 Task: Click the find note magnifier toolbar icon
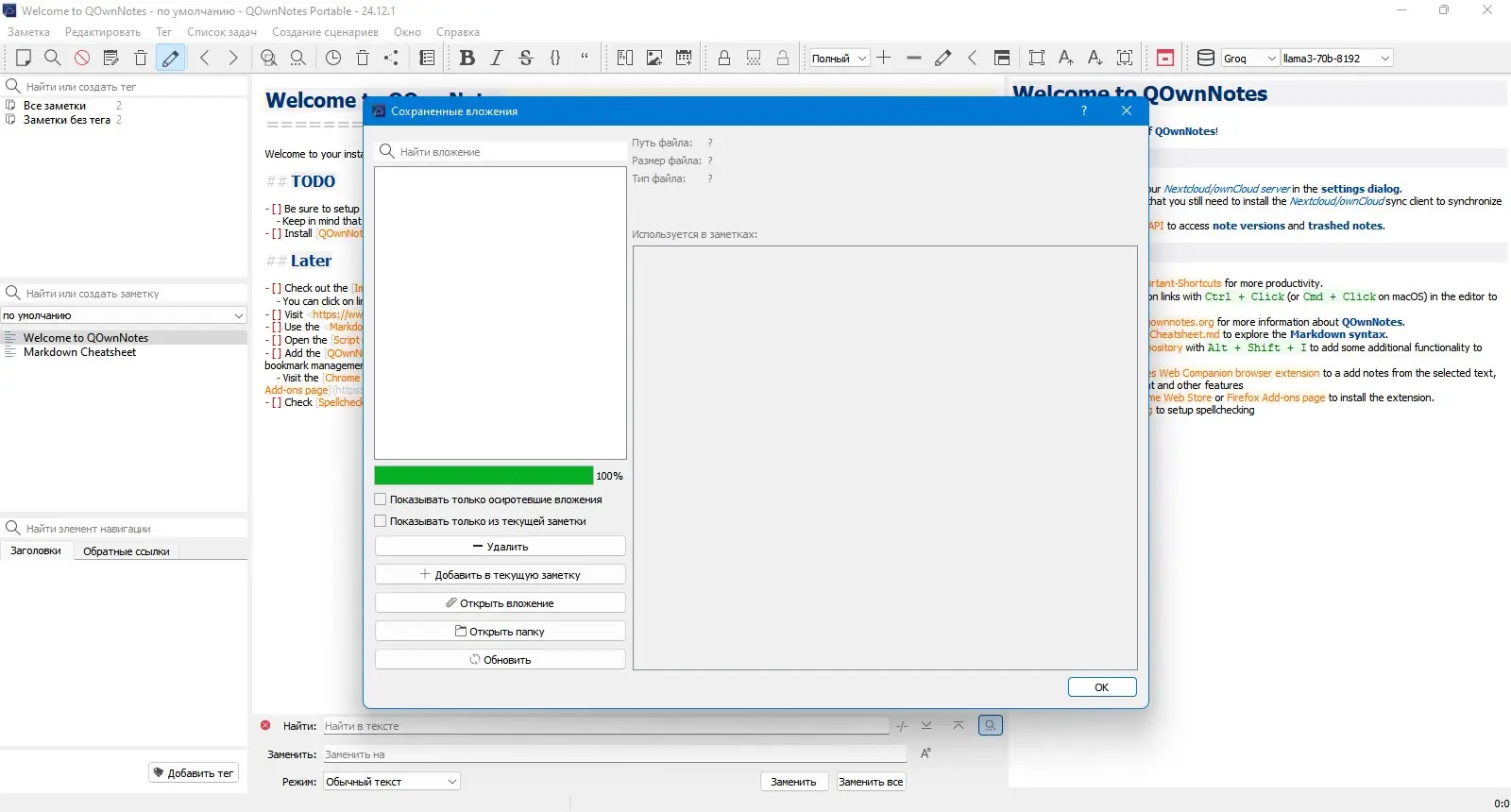tap(53, 58)
